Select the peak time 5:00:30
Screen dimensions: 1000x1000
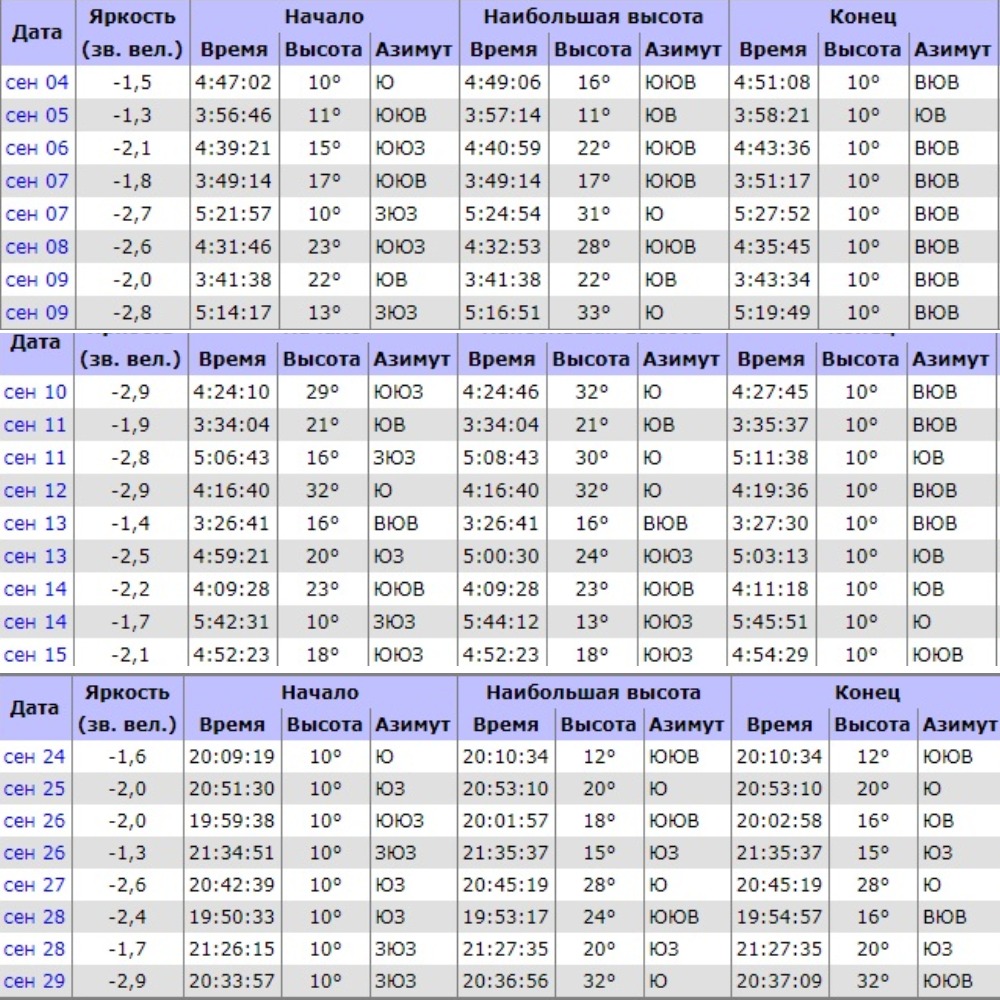click(501, 556)
